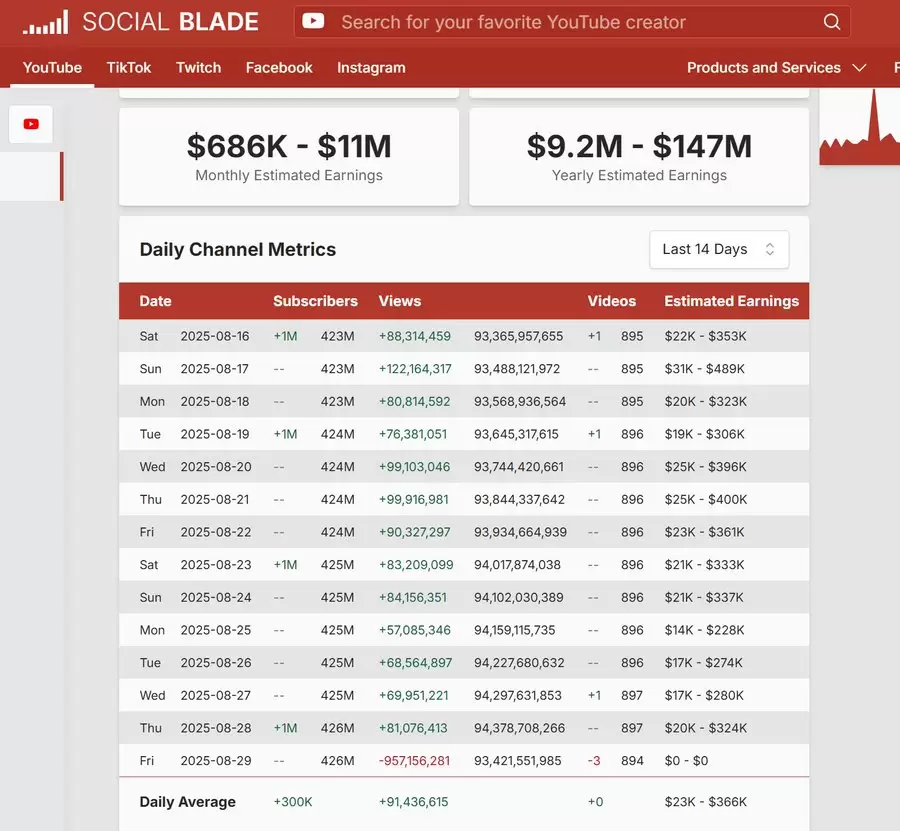Click total views 94,017,874,038
900x831 pixels.
click(x=517, y=565)
